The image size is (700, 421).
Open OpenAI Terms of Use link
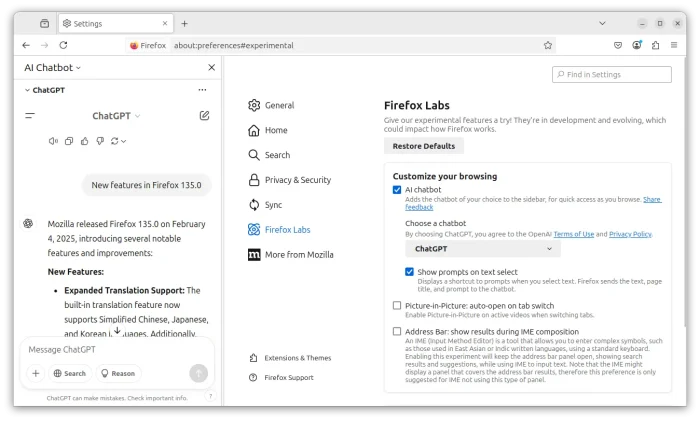click(x=574, y=234)
